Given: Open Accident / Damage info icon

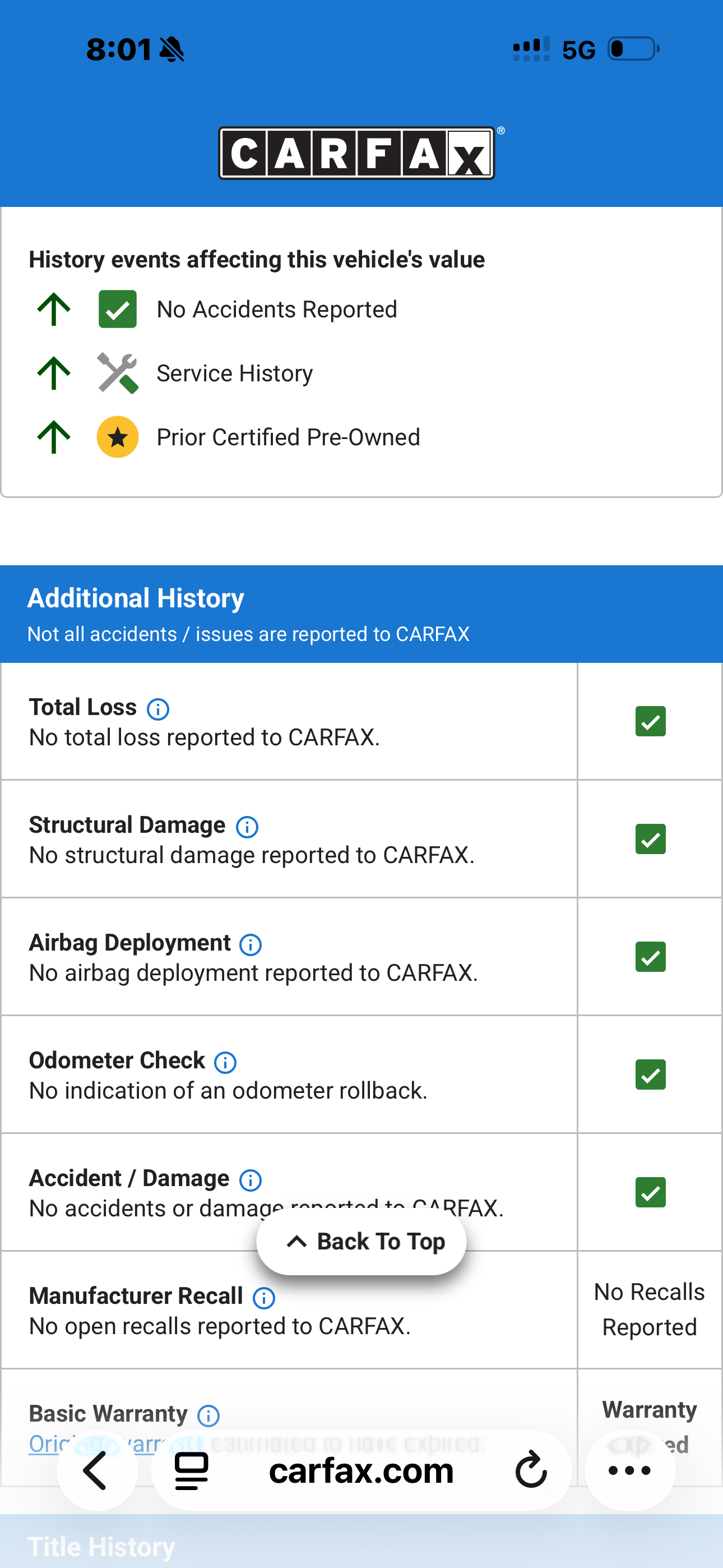Looking at the screenshot, I should pyautogui.click(x=251, y=1180).
